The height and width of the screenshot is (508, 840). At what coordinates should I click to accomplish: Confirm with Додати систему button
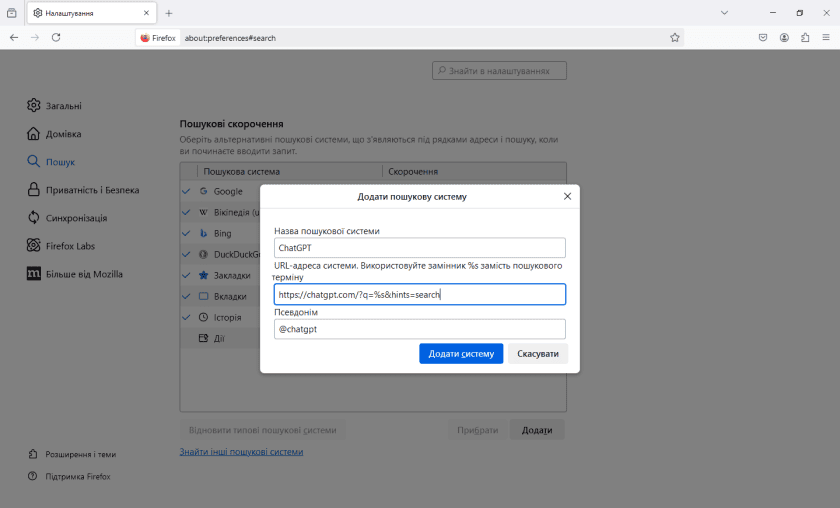pyautogui.click(x=461, y=354)
